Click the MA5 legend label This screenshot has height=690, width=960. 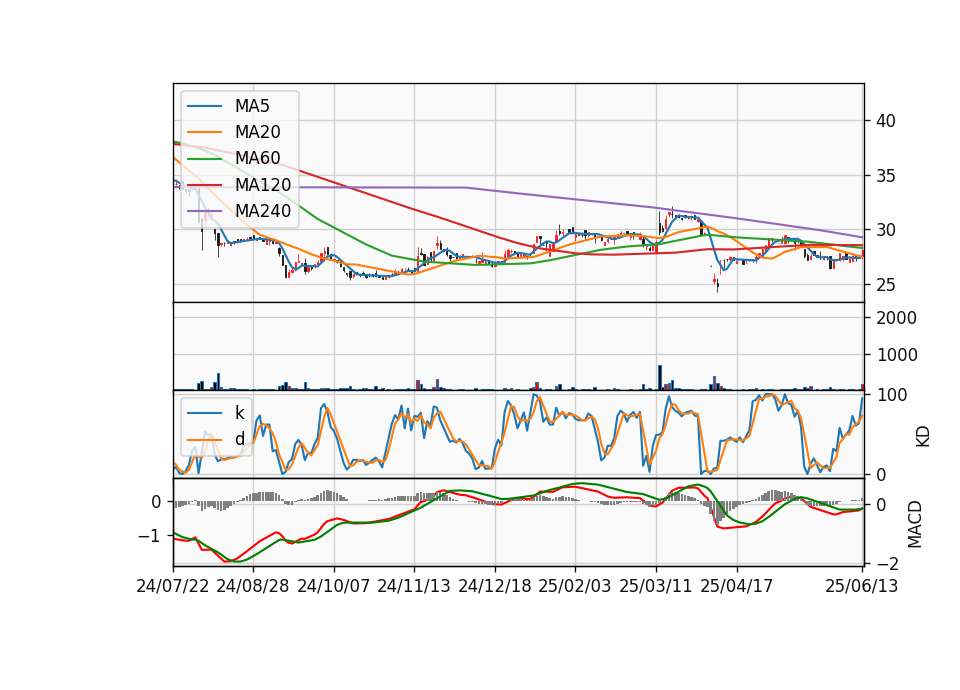tap(252, 106)
